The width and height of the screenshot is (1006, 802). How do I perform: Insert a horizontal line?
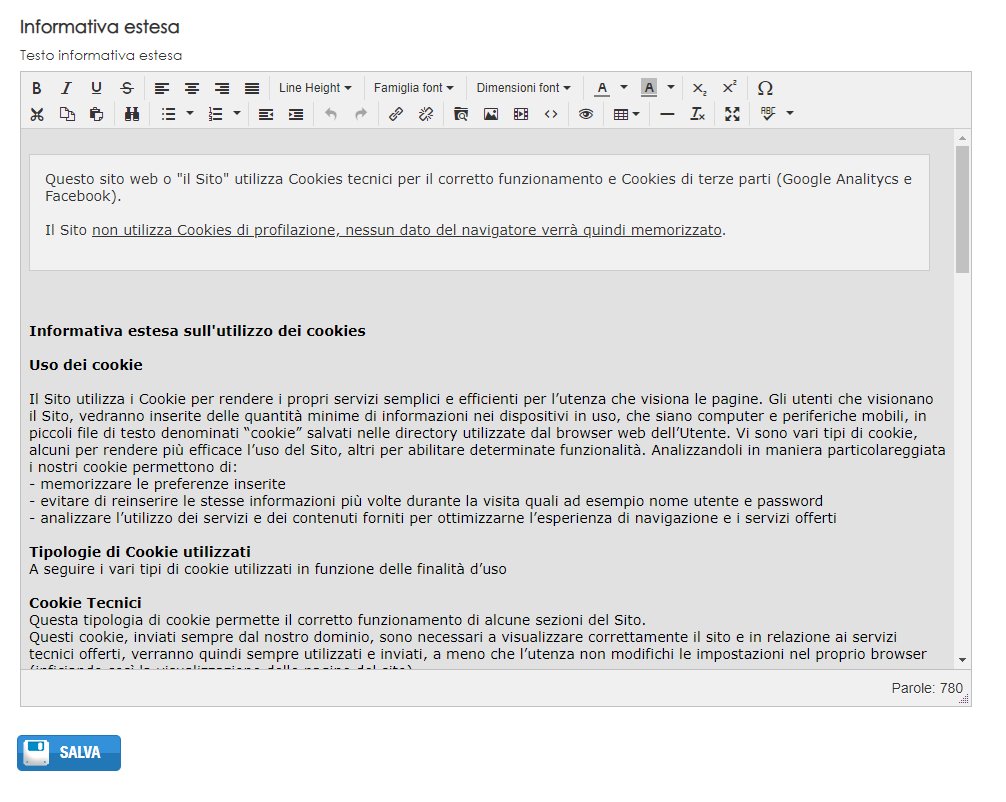point(667,114)
